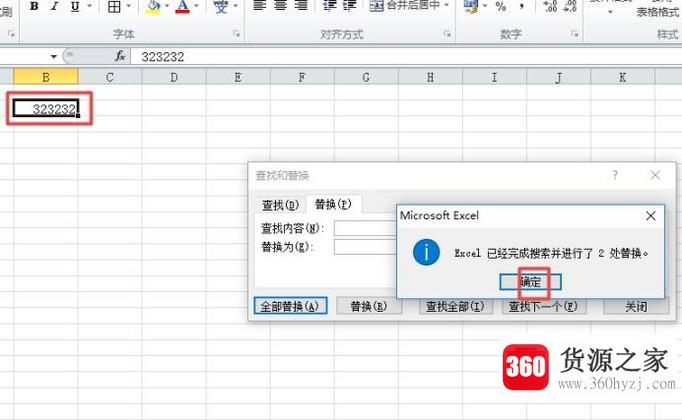
Task: Switch to 查找(D) tab
Action: point(280,205)
